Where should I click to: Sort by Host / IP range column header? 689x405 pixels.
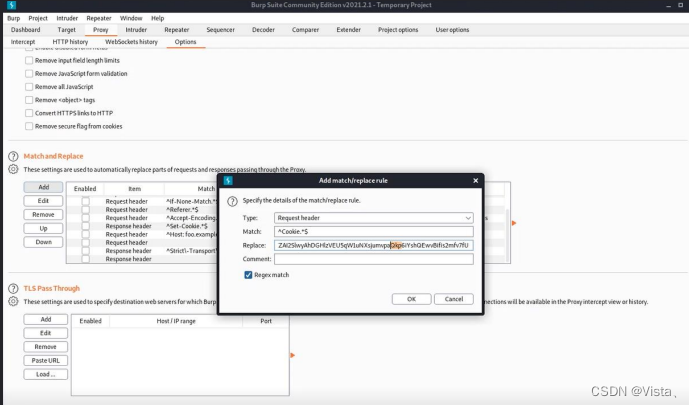(x=176, y=321)
